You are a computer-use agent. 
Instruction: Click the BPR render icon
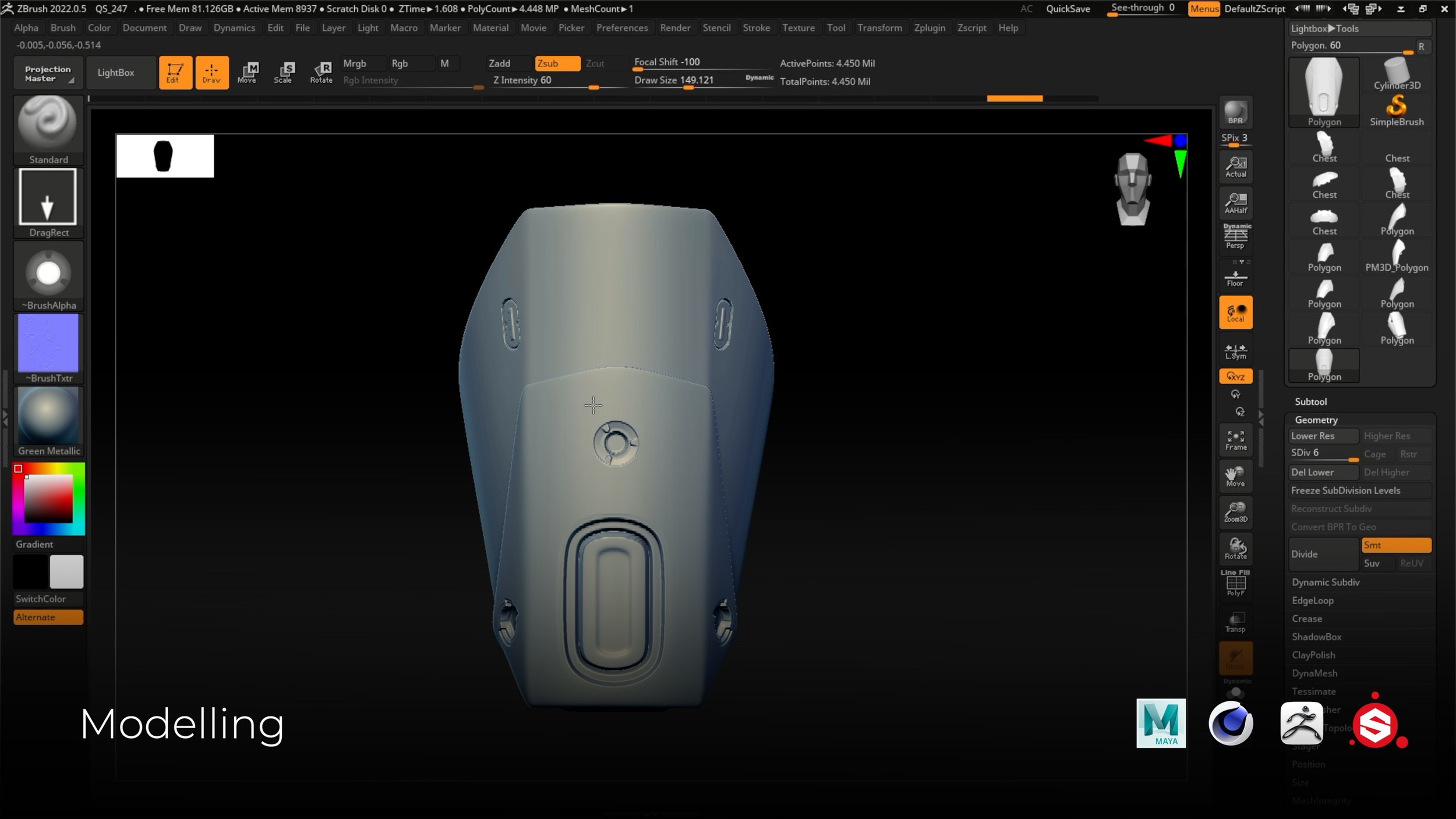[x=1235, y=112]
